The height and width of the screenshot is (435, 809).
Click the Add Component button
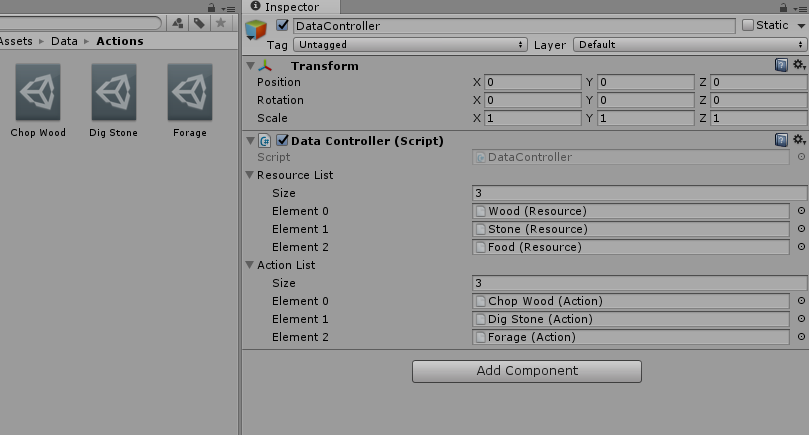[x=527, y=371]
